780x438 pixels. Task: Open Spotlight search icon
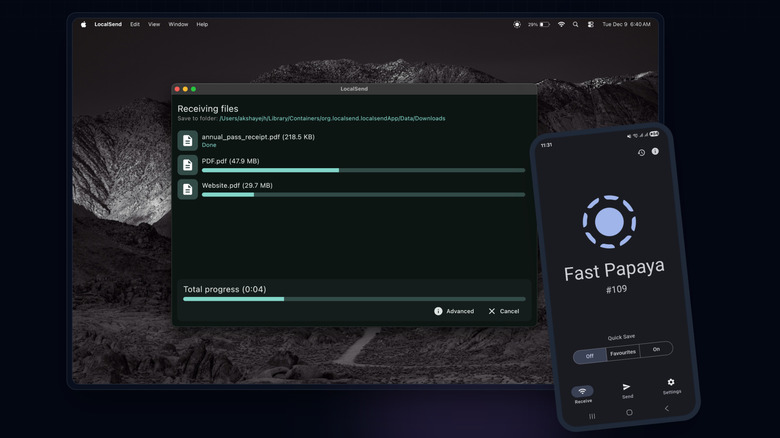click(x=576, y=24)
